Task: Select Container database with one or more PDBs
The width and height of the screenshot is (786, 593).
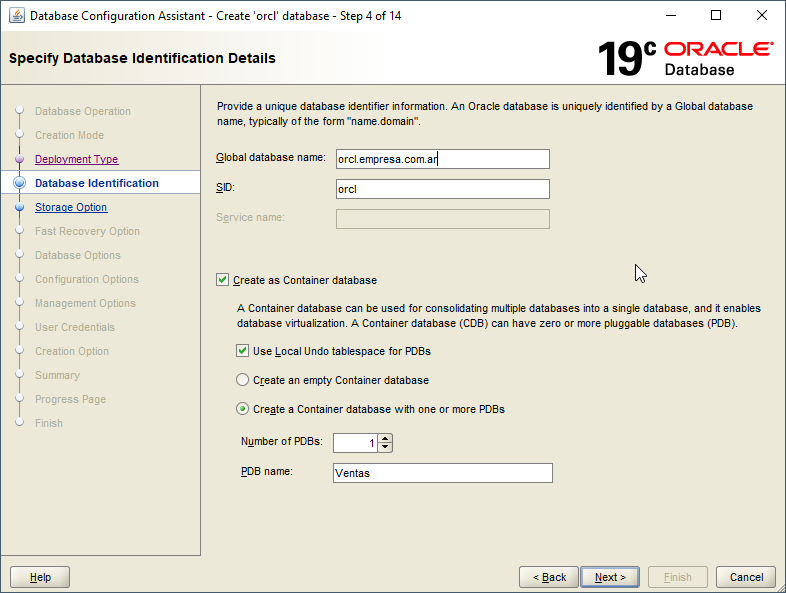Action: pos(243,409)
